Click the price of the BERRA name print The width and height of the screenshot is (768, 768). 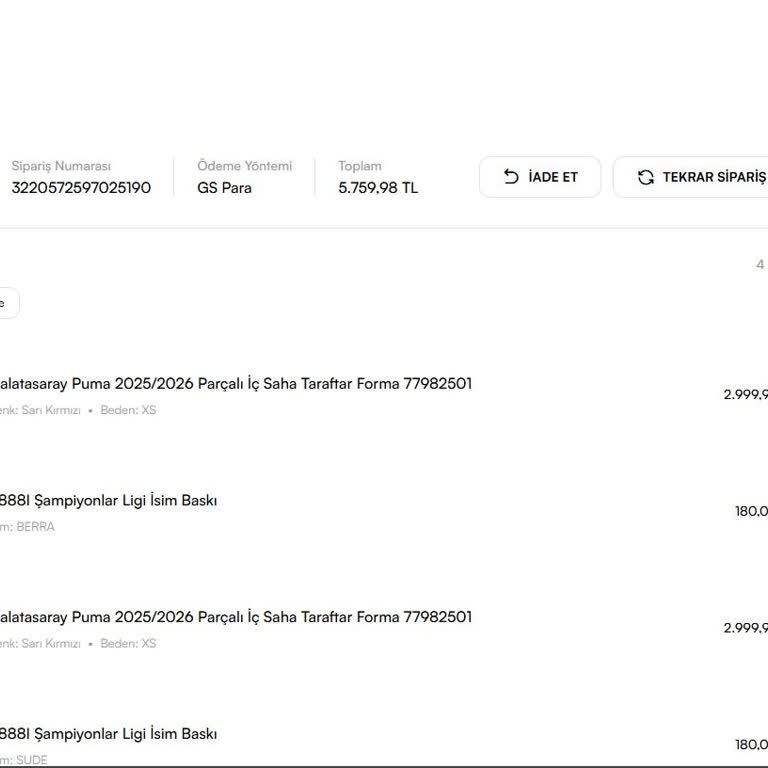point(751,511)
